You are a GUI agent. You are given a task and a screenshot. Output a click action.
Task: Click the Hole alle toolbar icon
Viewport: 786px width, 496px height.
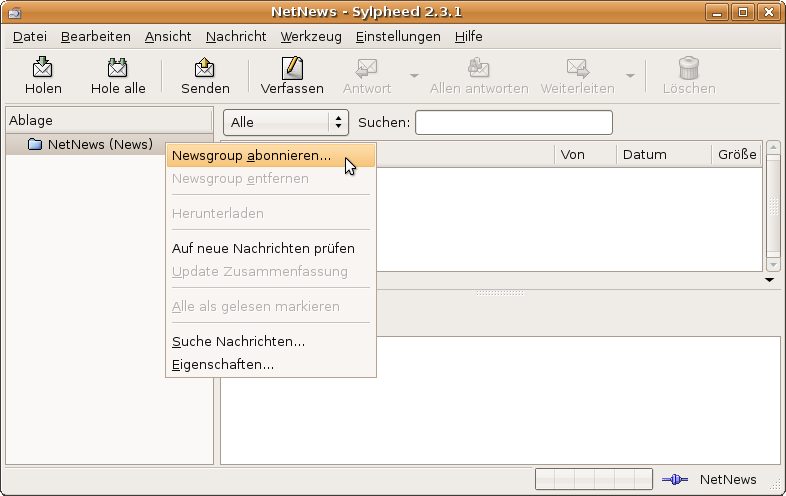(x=117, y=68)
